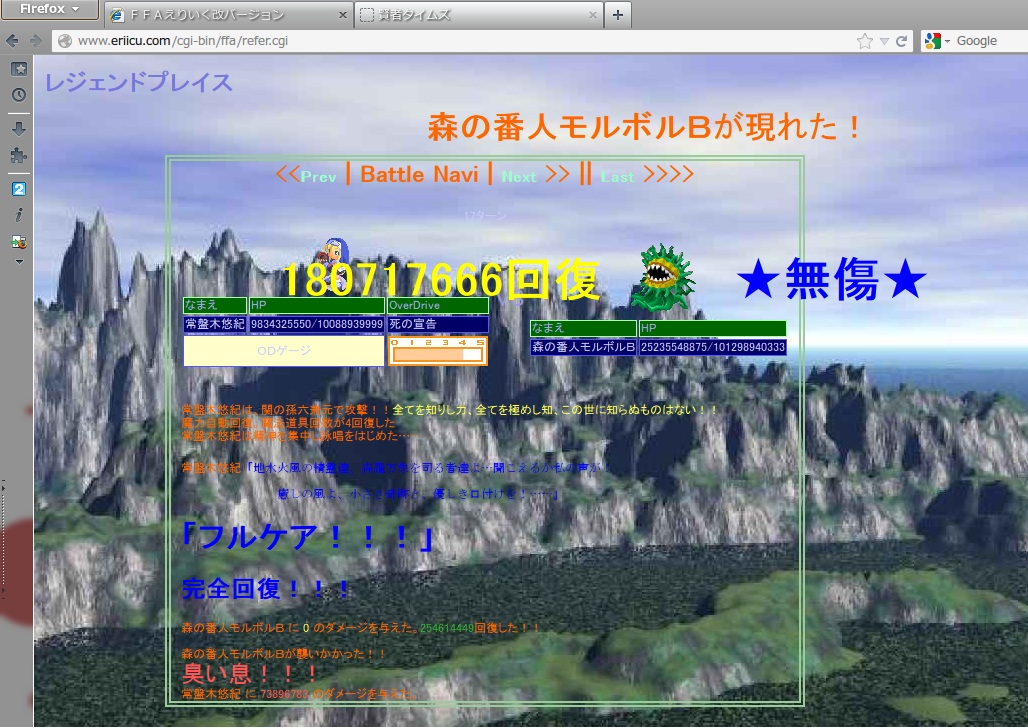Click the 180717666回復 text

point(441,280)
